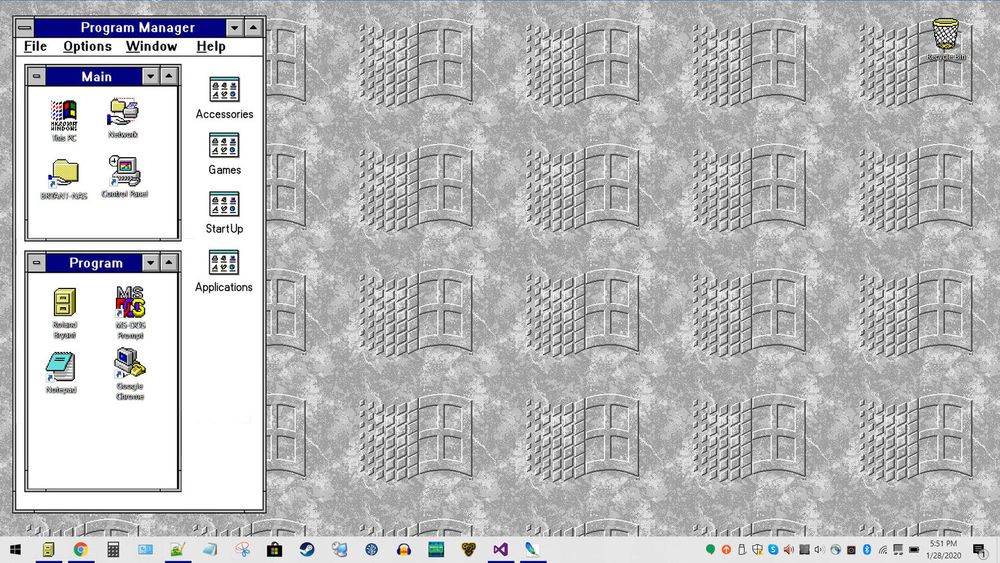Open the File menu
Image resolution: width=1000 pixels, height=563 pixels.
(35, 46)
